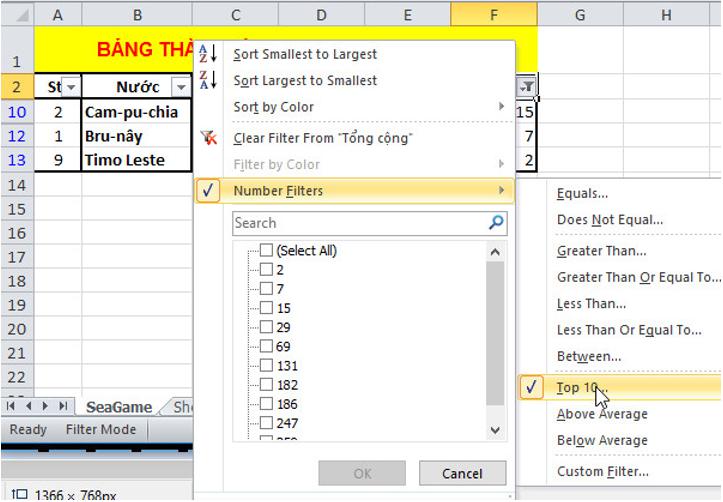This screenshot has height=502, width=723.
Task: Click the search magnifier icon
Action: 497,223
